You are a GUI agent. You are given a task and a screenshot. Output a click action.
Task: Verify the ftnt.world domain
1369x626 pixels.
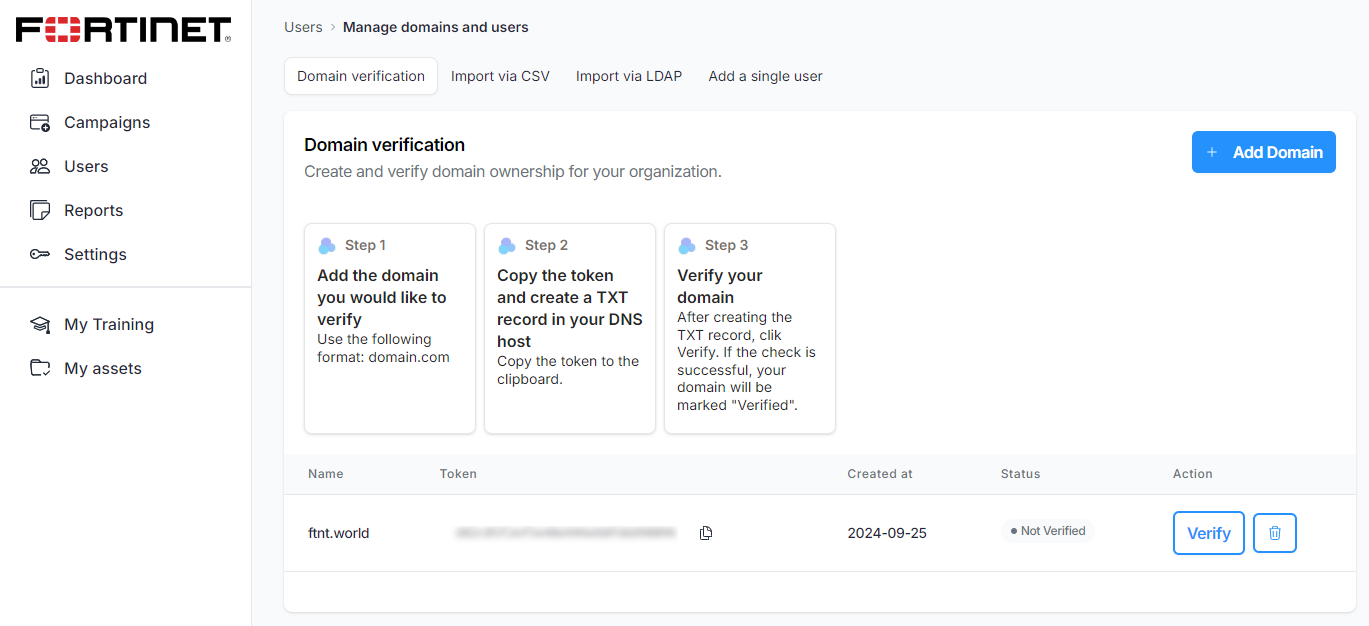click(x=1208, y=532)
